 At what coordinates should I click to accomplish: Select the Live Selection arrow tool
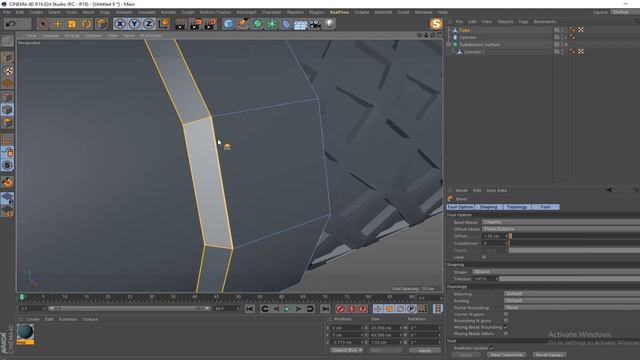pyautogui.click(x=42, y=24)
